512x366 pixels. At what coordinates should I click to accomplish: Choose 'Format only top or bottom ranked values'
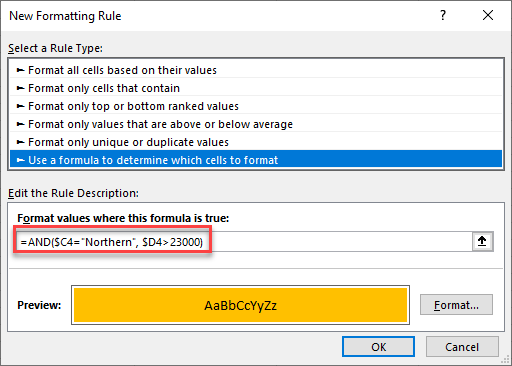(x=256, y=106)
